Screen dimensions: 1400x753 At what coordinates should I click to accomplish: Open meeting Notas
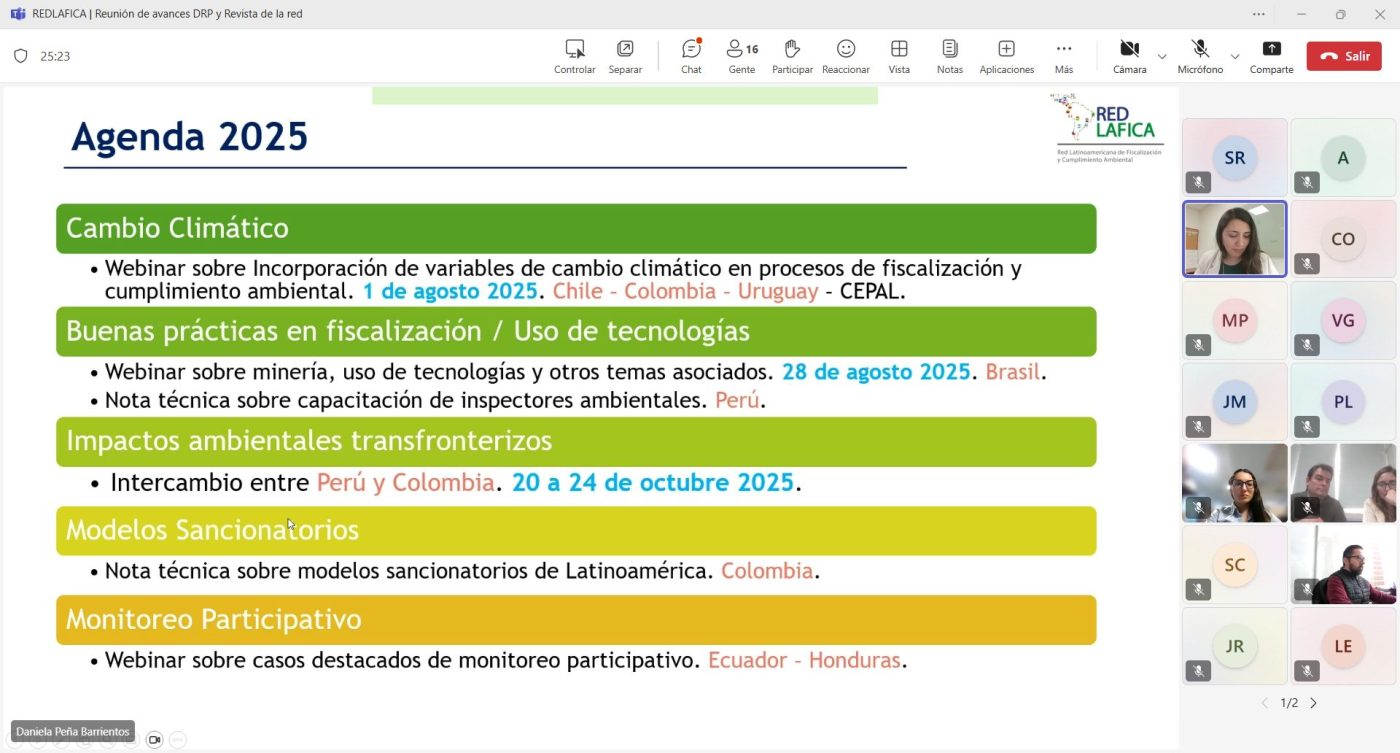click(950, 56)
